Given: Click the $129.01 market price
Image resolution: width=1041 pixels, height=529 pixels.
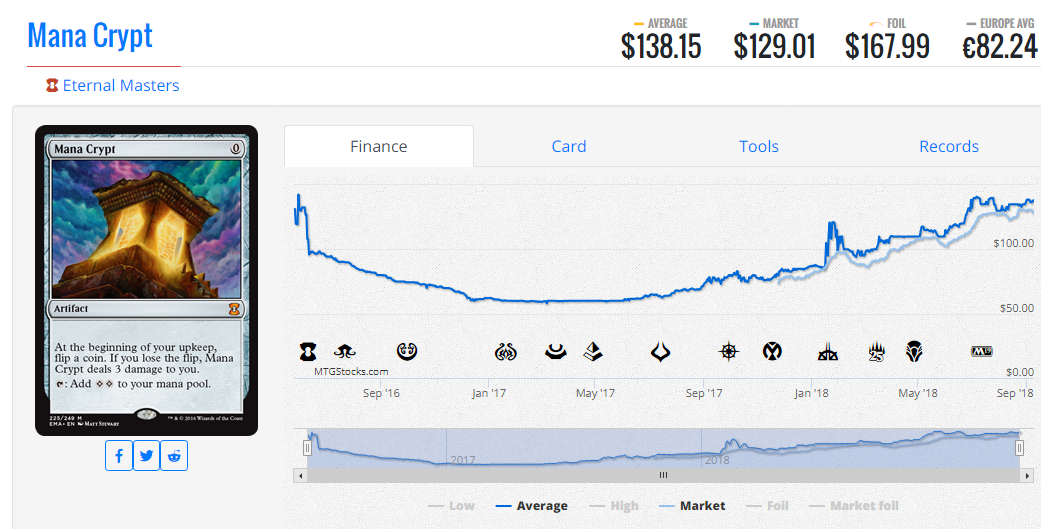Looking at the screenshot, I should tap(775, 47).
